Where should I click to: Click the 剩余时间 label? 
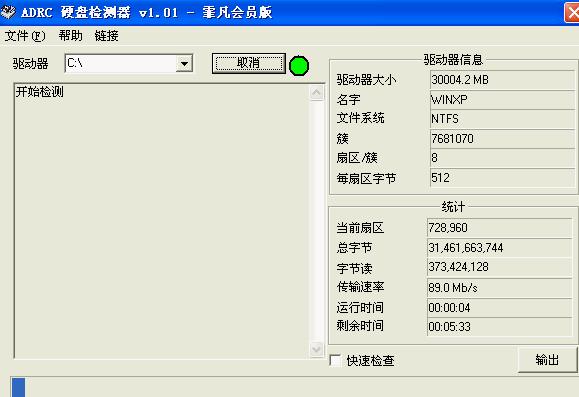point(360,326)
